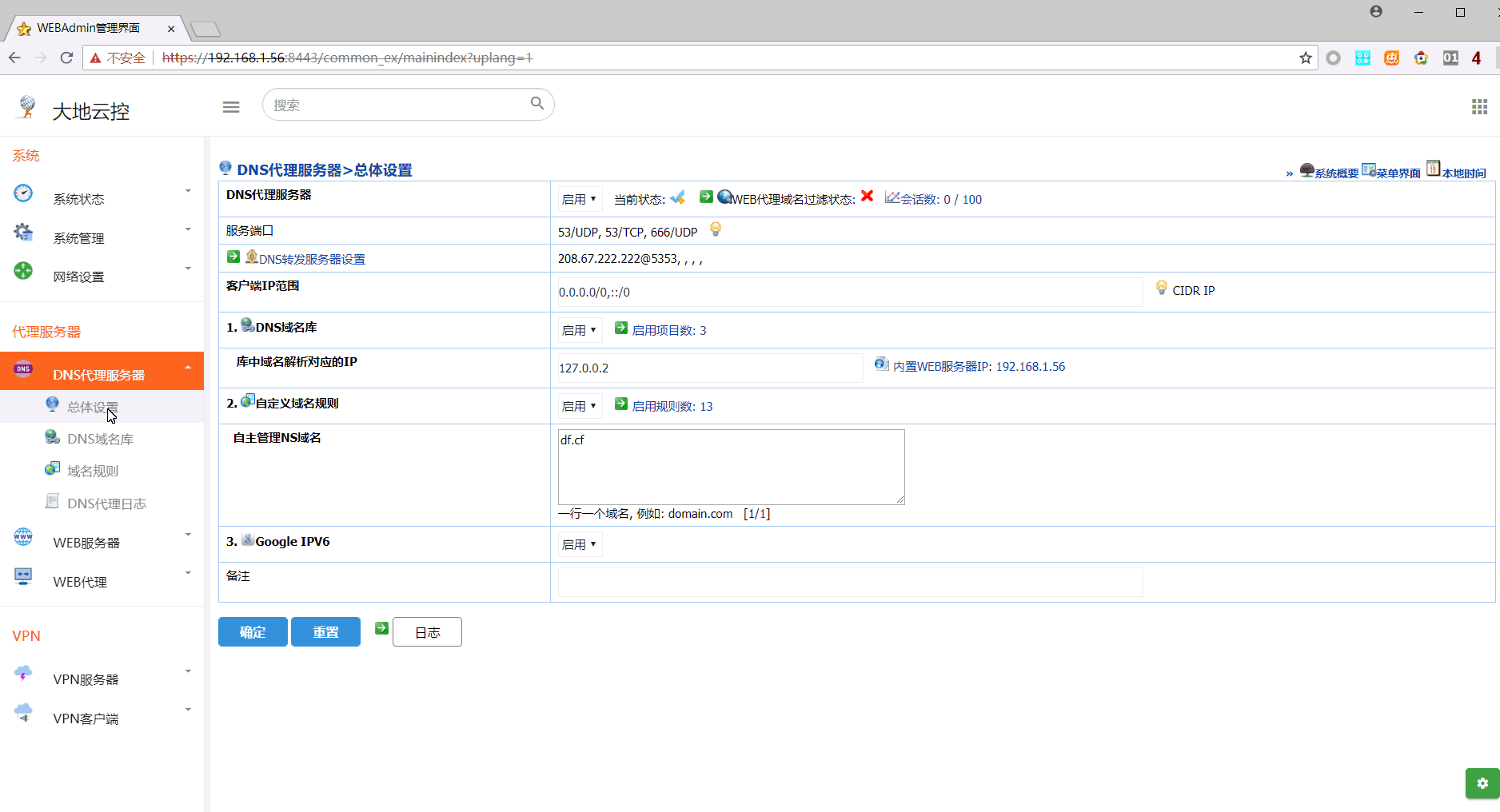Bookmark page with the star icon

pyautogui.click(x=1305, y=58)
